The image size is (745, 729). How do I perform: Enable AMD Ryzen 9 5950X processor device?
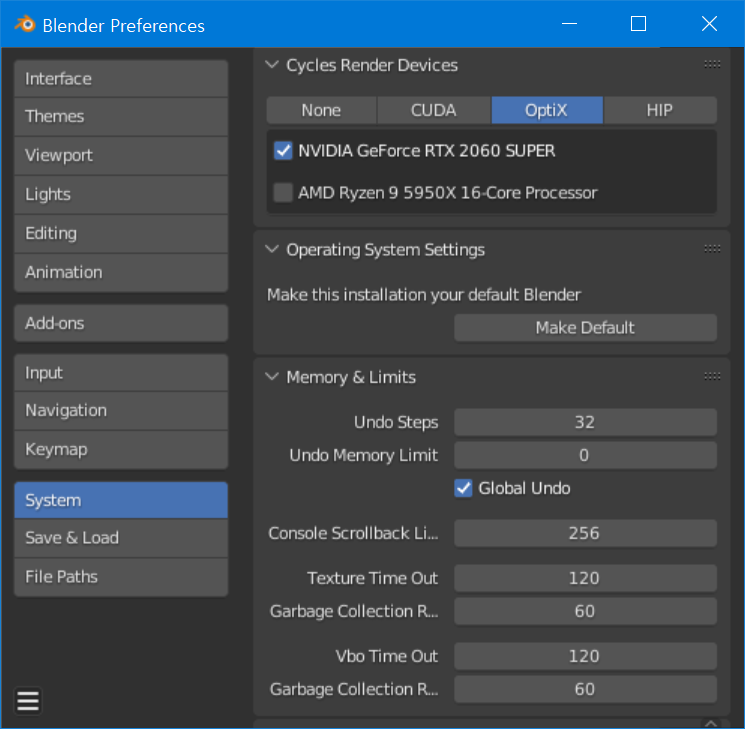click(283, 193)
